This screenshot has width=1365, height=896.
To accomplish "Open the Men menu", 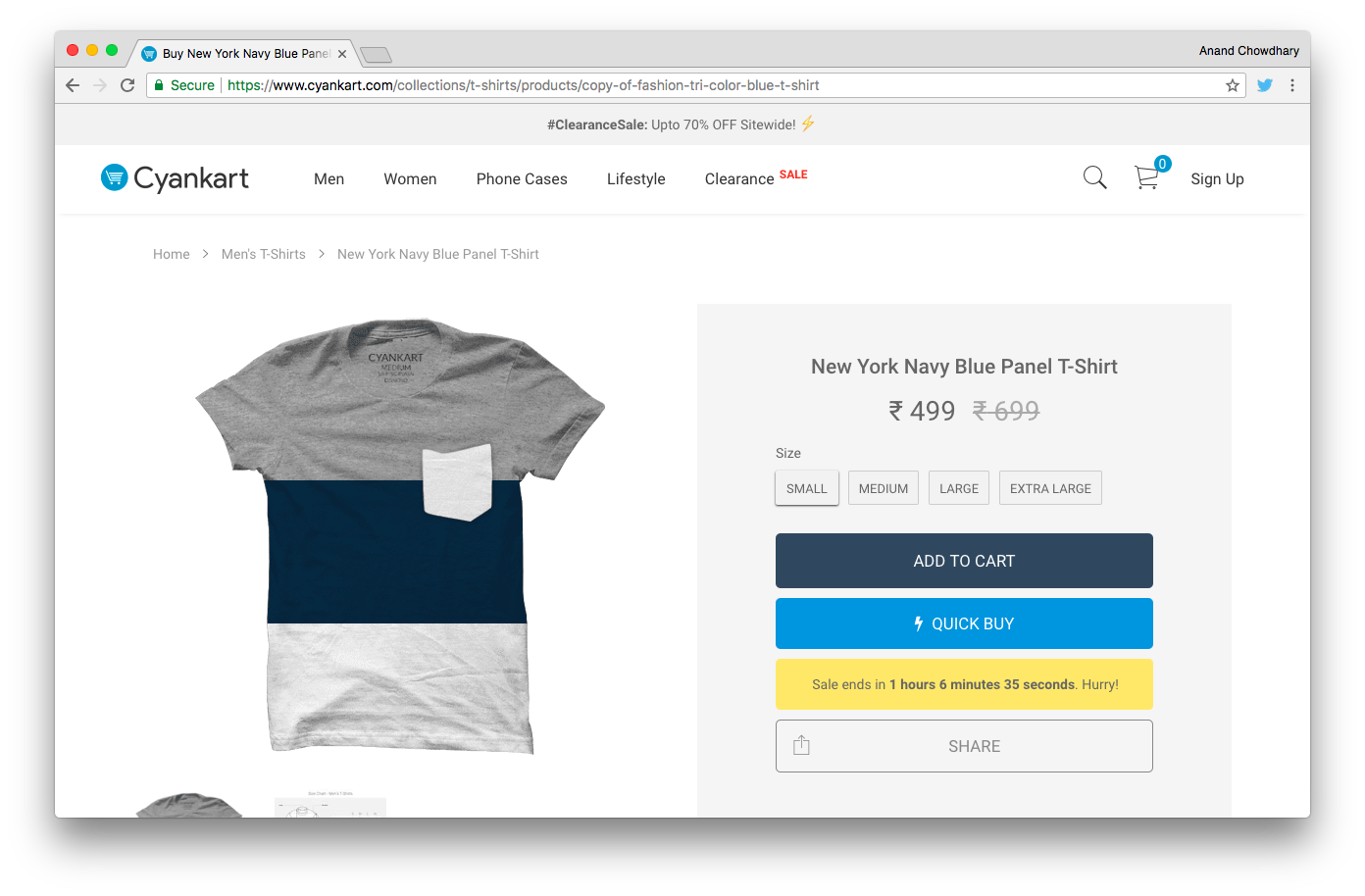I will pos(329,178).
